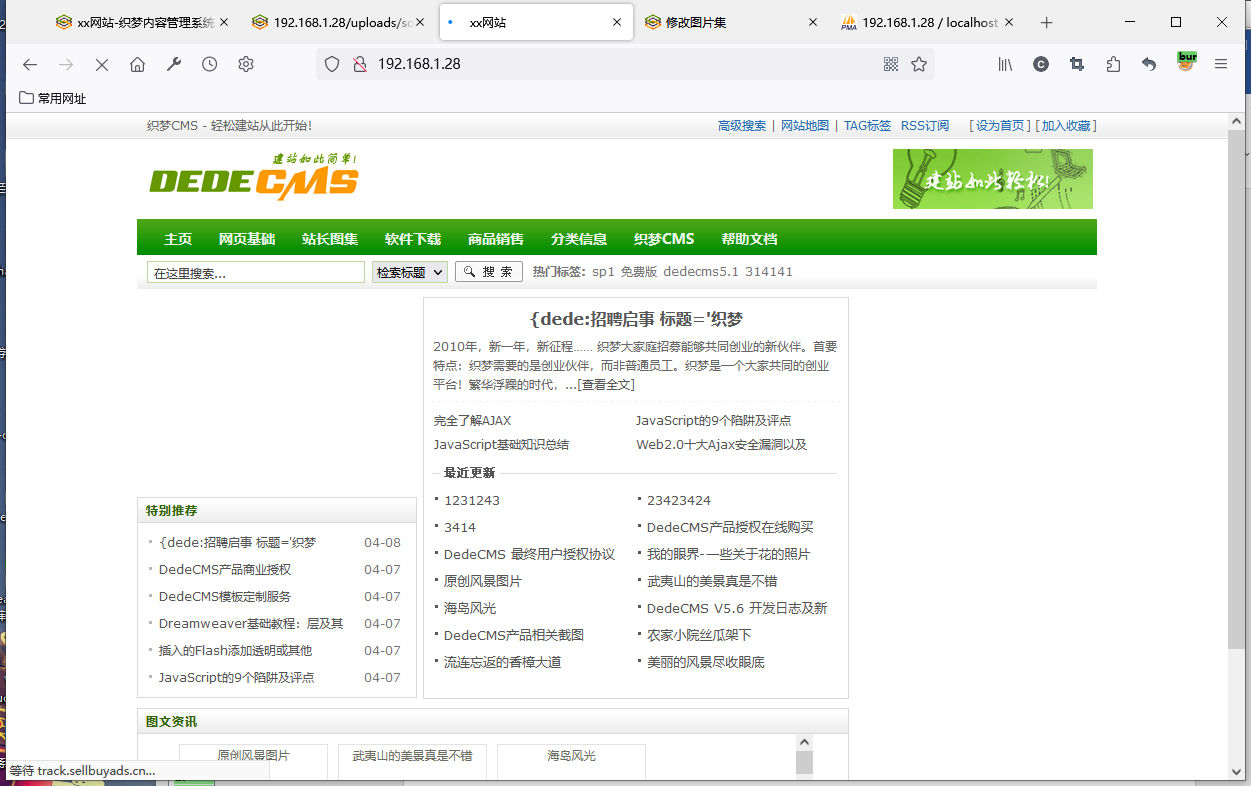Open 插入的Flash添加透明或其他 recommended item
This screenshot has height=786, width=1251.
[x=235, y=651]
